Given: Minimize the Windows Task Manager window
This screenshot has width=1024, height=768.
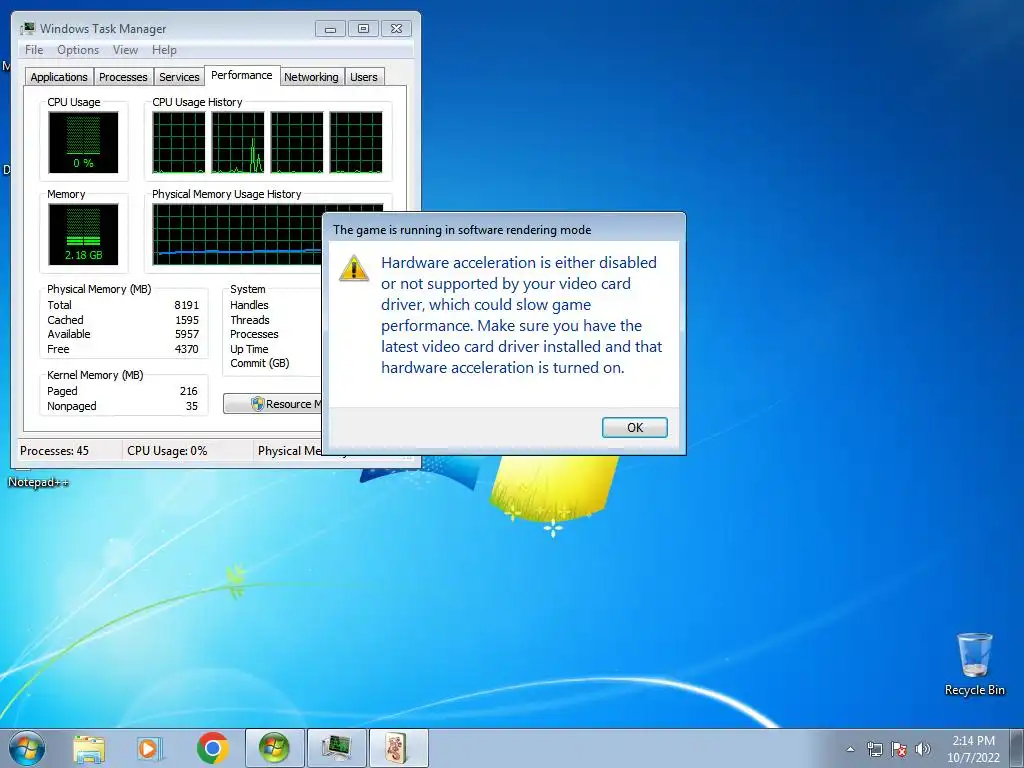Looking at the screenshot, I should (x=330, y=29).
